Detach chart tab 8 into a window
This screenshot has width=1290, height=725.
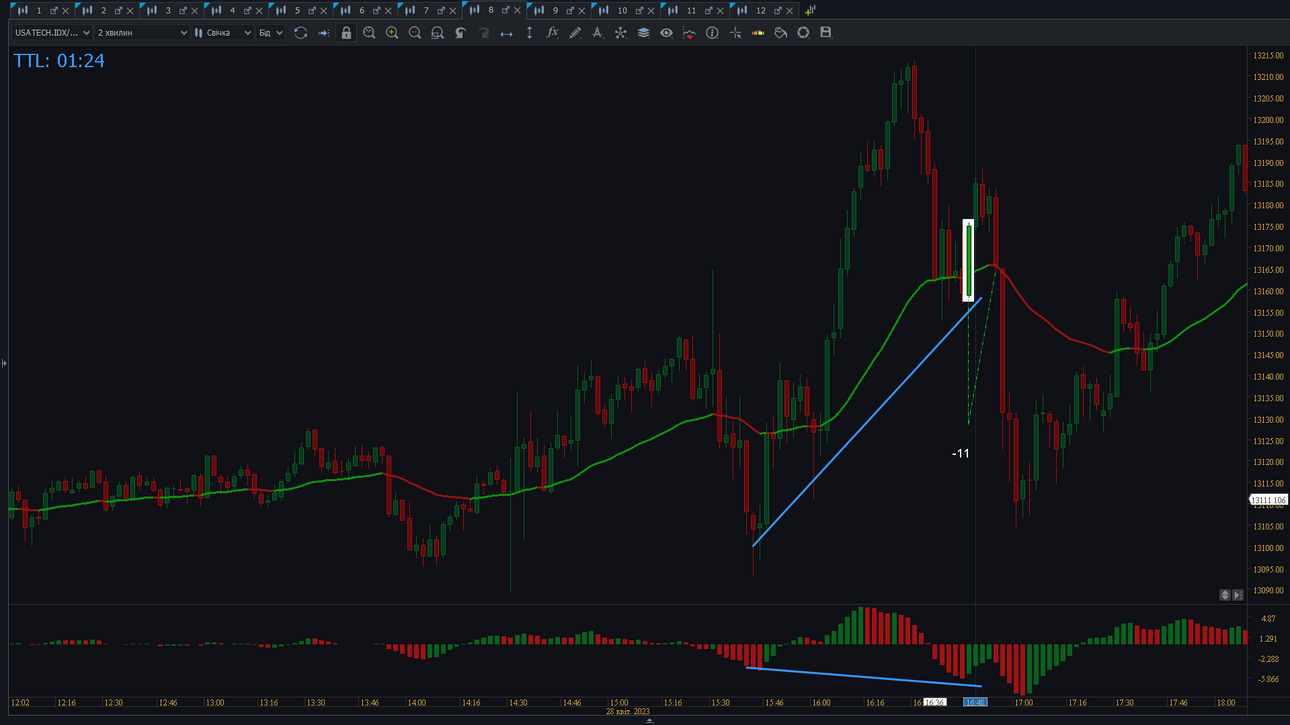pos(506,11)
